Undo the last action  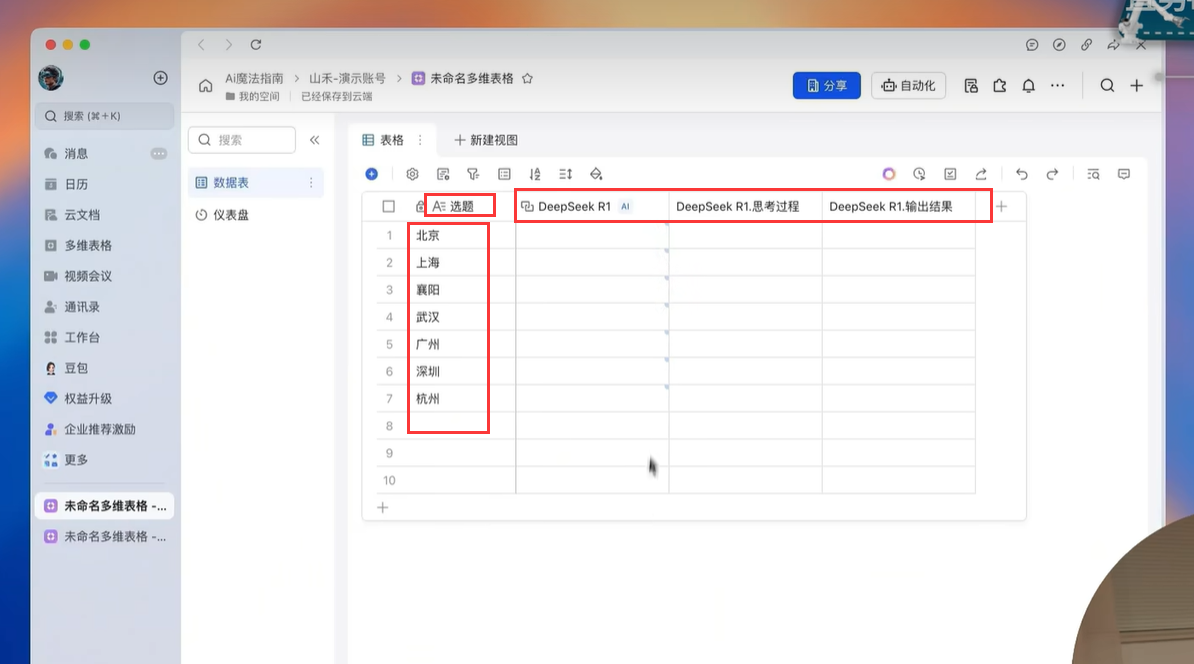coord(1022,174)
